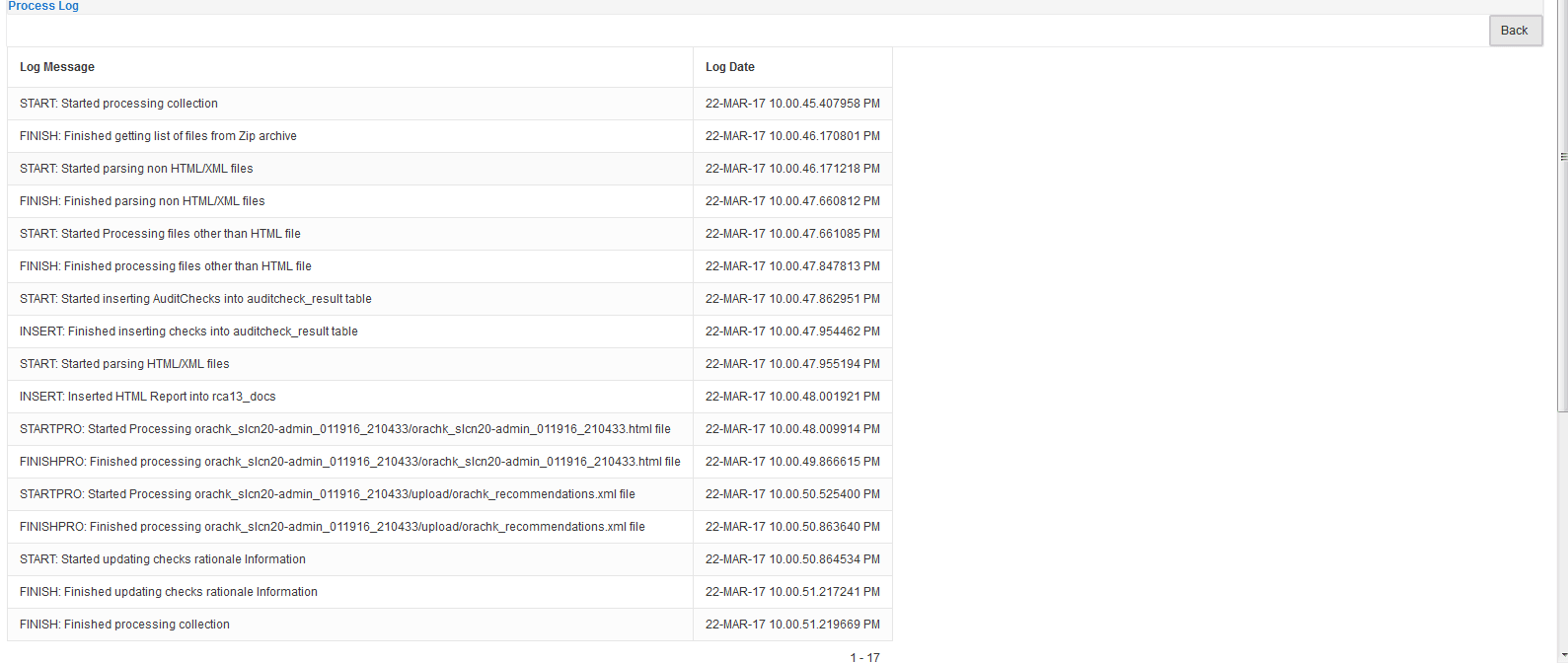1568x663 pixels.
Task: Click 'Finished getting list of files from Zip archive'
Action: point(158,136)
